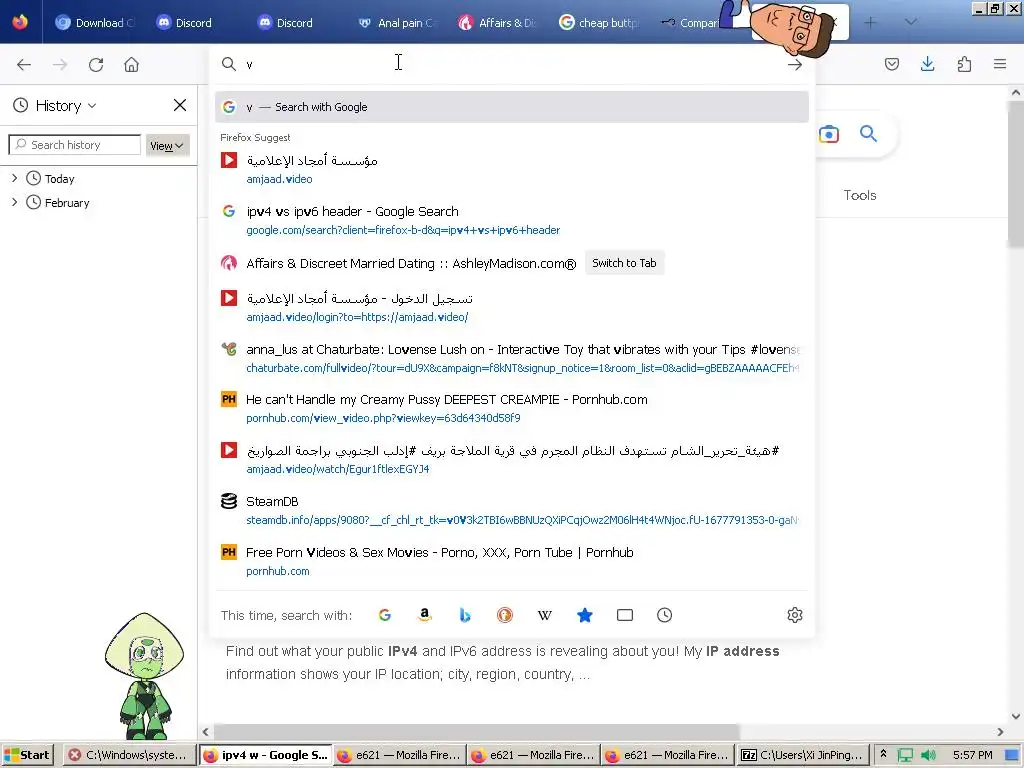Switch to the Download tab
Screen dimensions: 1024x768
[95, 23]
